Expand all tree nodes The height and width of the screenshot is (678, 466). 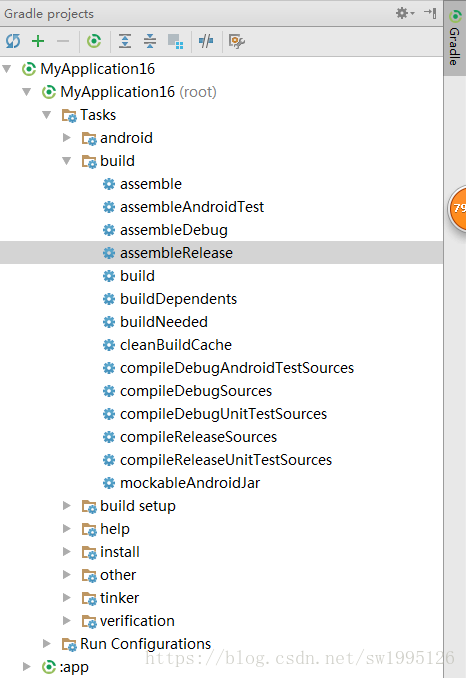[x=125, y=42]
